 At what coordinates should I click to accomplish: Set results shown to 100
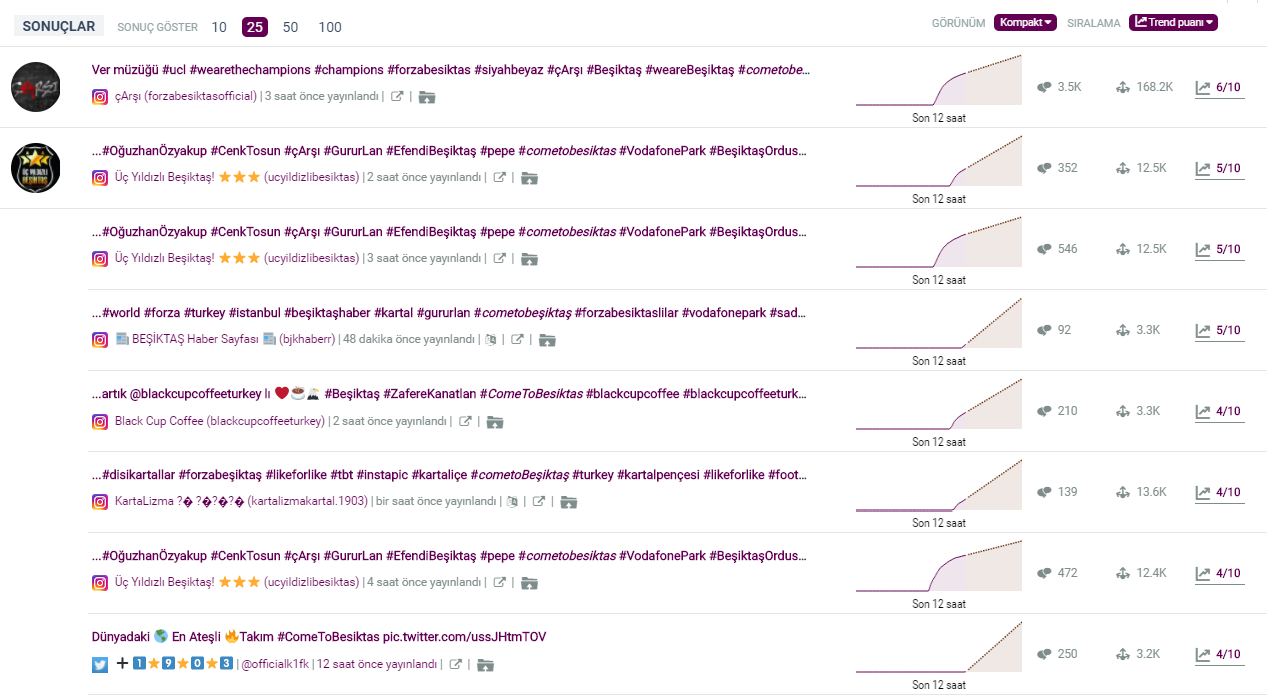click(x=330, y=27)
